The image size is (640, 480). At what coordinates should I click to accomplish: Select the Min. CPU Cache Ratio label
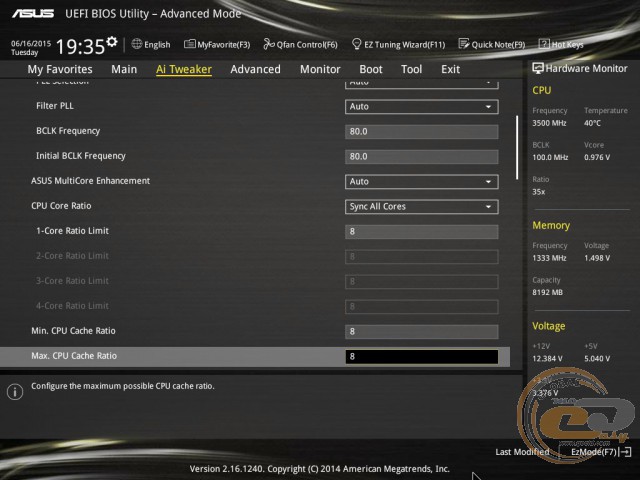73,331
